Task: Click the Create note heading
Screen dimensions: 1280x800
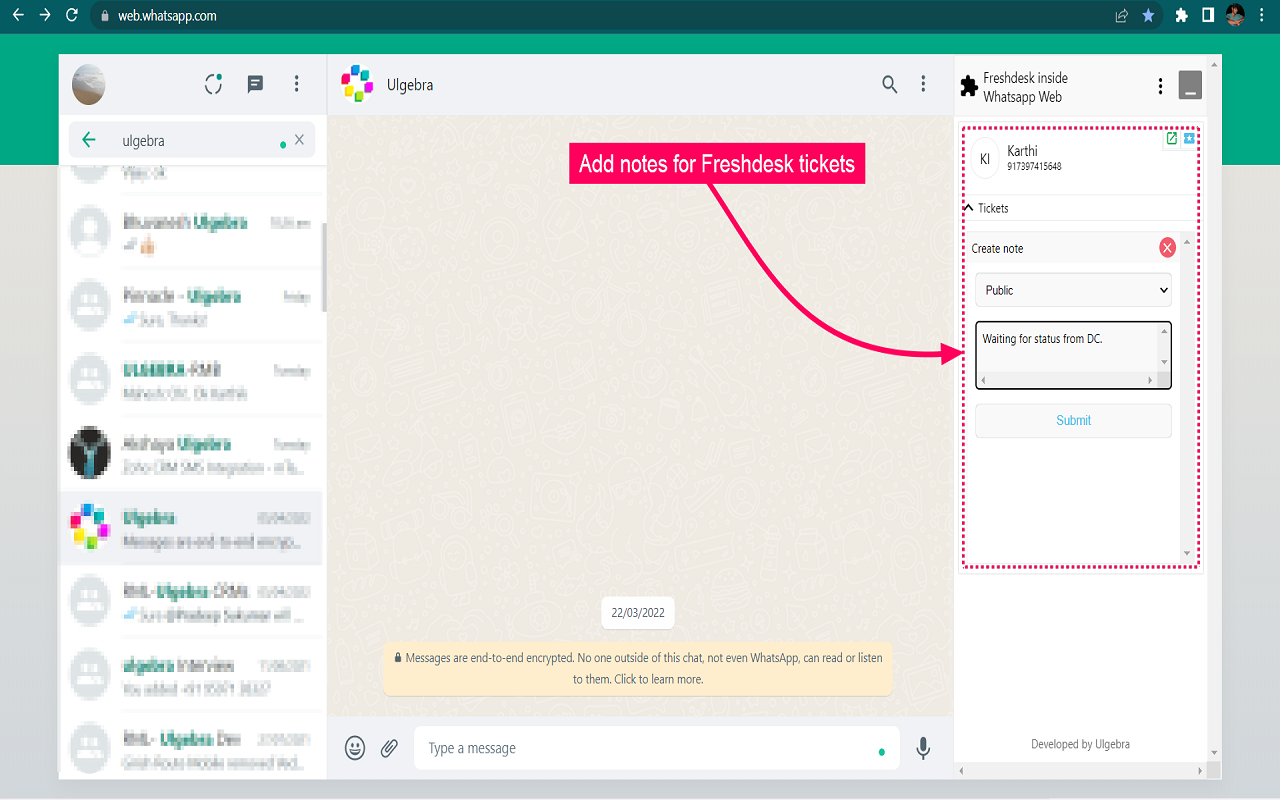Action: coord(997,249)
